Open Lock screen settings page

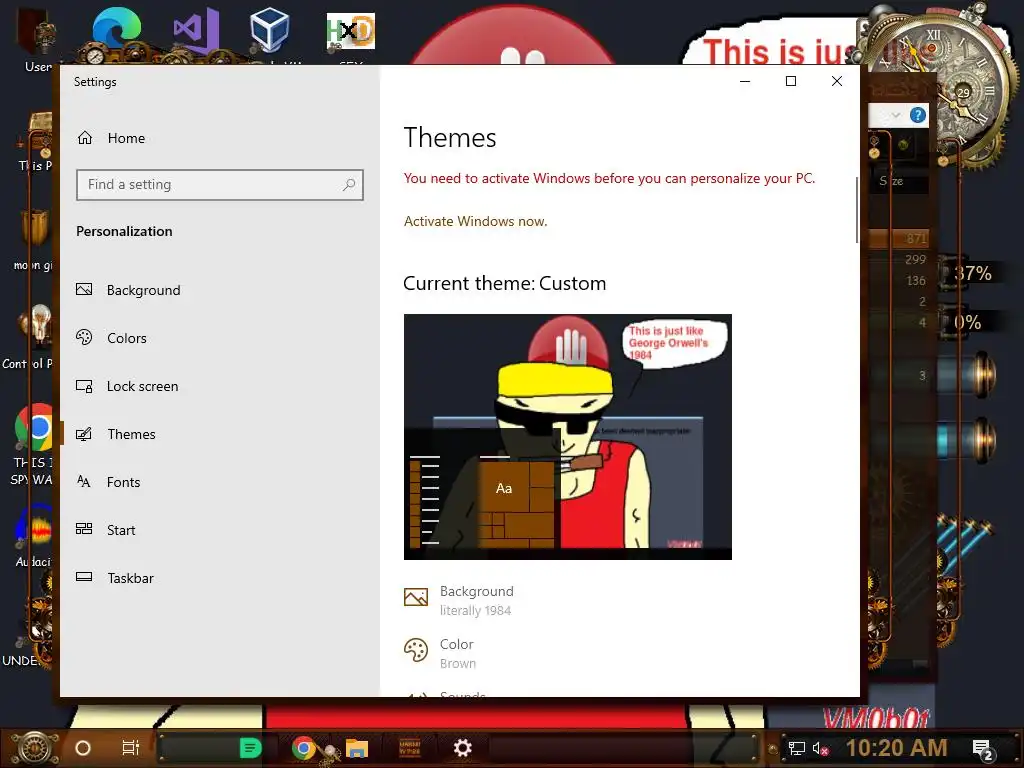coord(127,386)
